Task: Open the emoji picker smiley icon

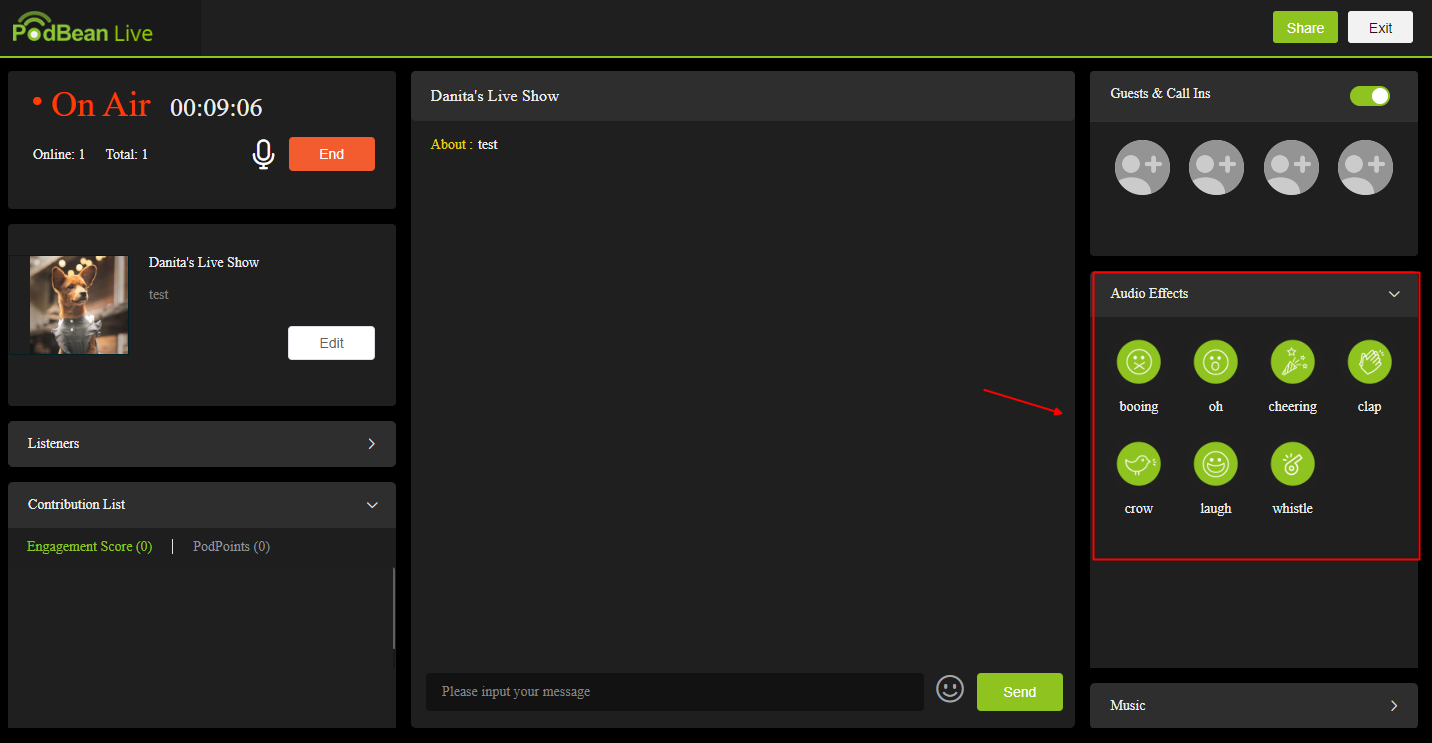Action: click(949, 688)
